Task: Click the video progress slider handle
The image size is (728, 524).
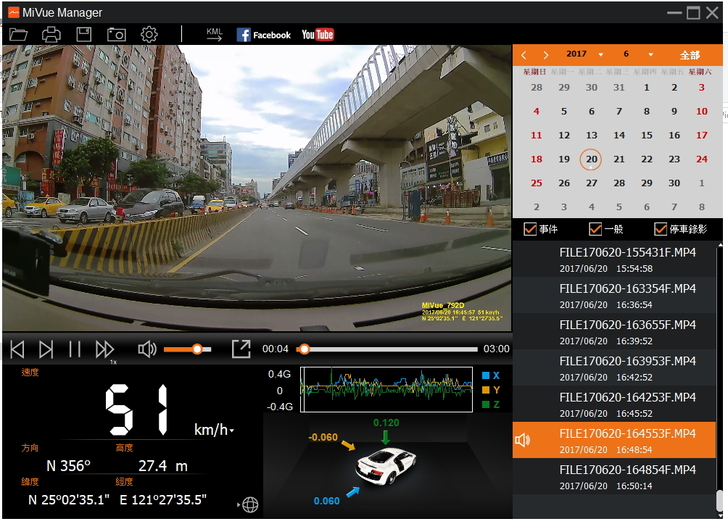Action: [304, 349]
